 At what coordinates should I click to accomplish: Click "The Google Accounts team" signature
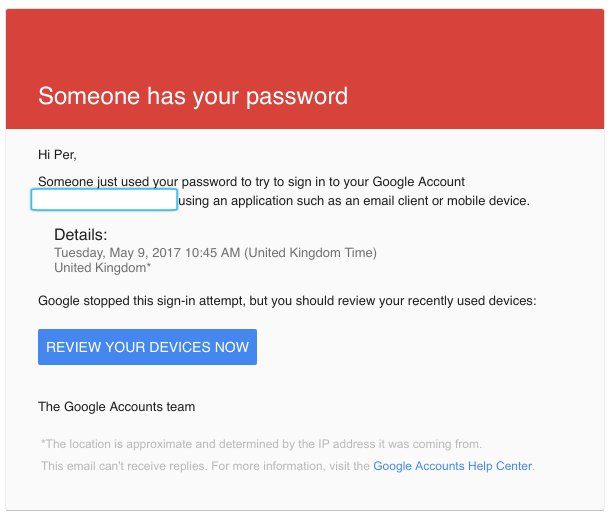point(116,407)
